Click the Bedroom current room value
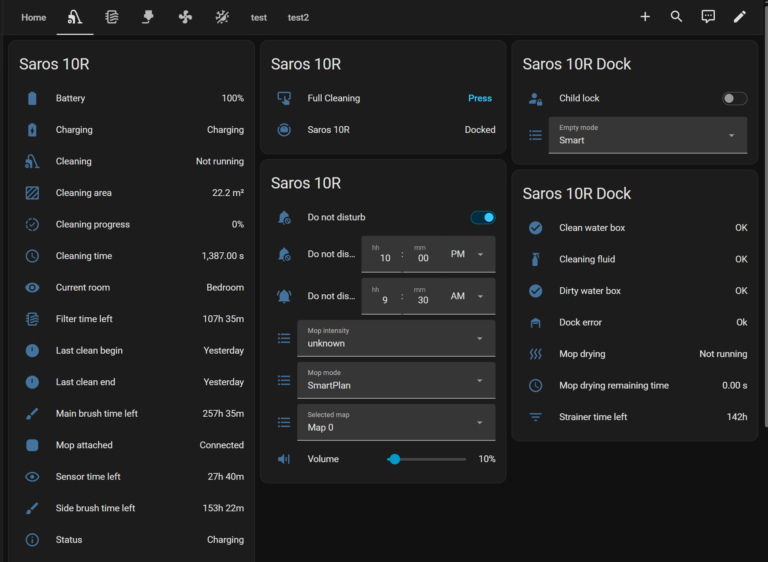Screen dimensions: 768x562 [225, 288]
